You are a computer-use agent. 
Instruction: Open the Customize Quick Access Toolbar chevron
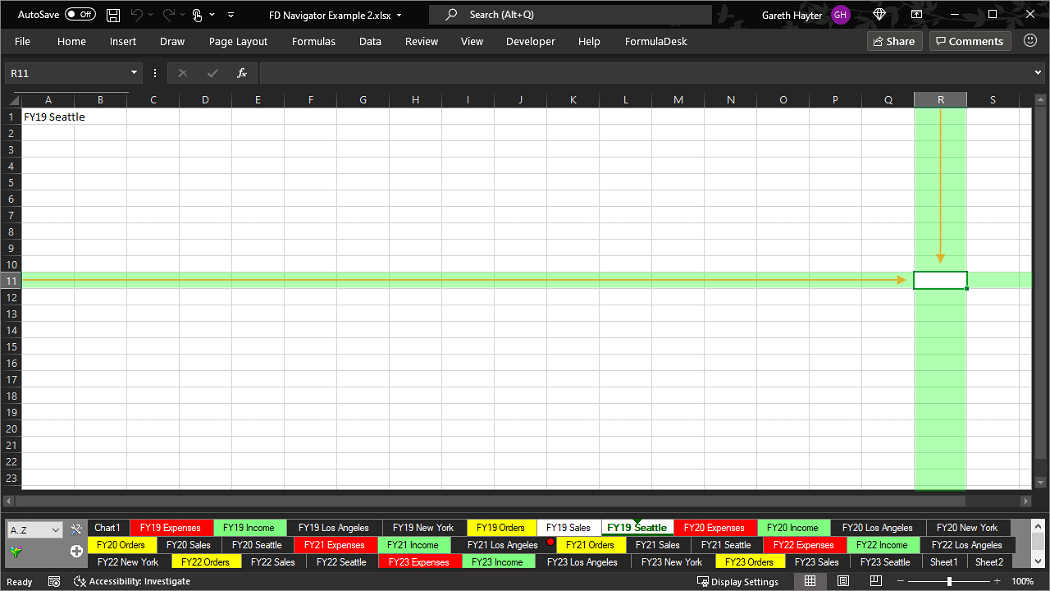(x=231, y=15)
